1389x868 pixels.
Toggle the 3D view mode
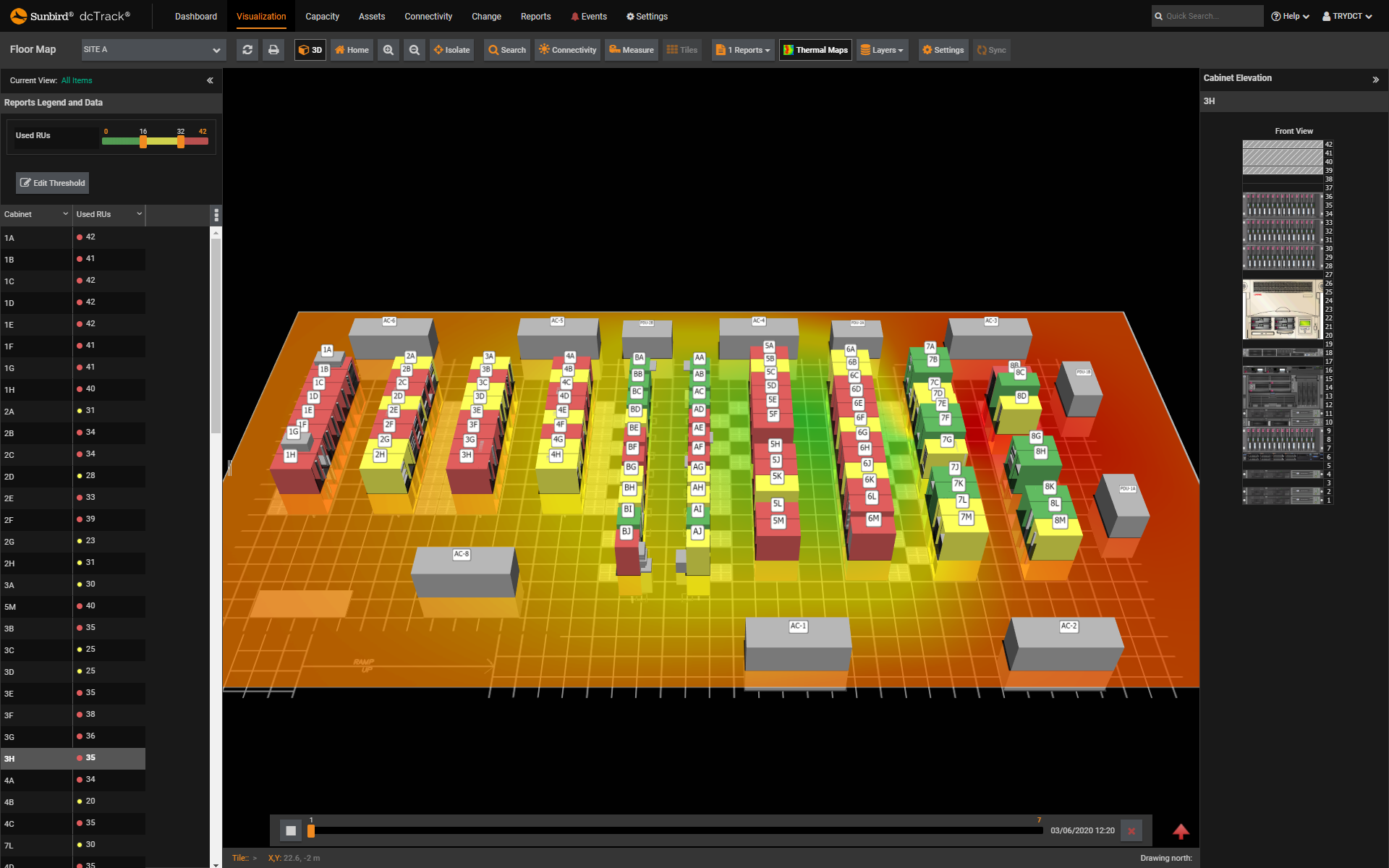coord(310,50)
